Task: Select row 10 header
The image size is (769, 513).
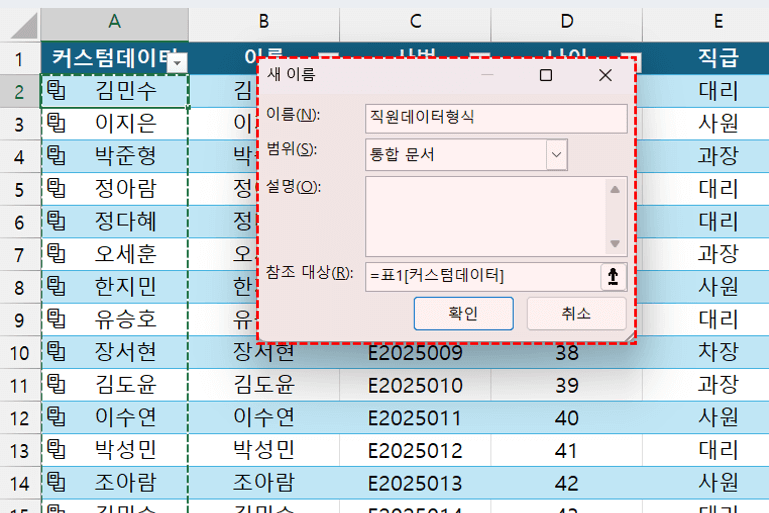Action: click(20, 353)
